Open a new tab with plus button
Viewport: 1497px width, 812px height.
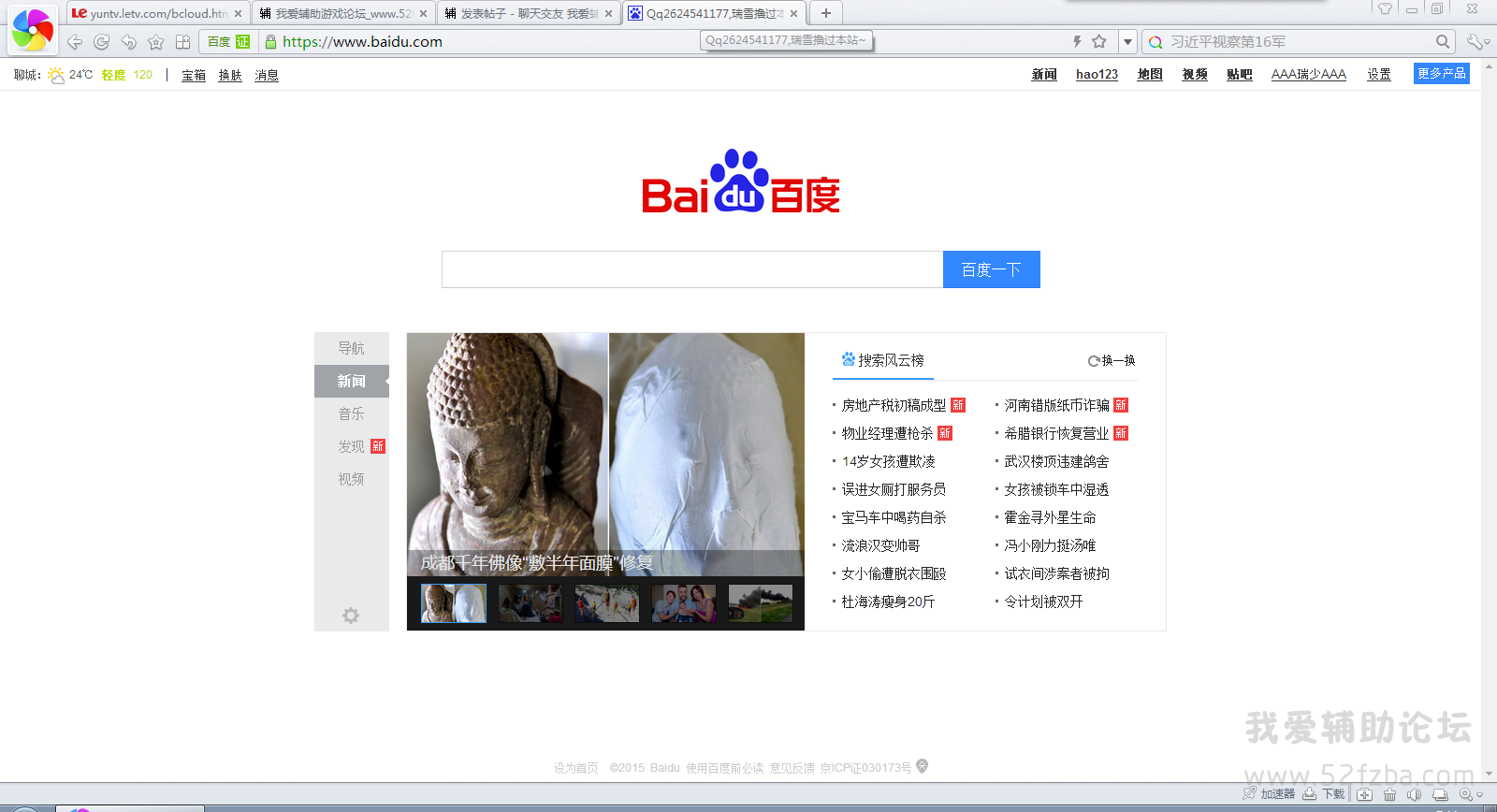tap(826, 13)
